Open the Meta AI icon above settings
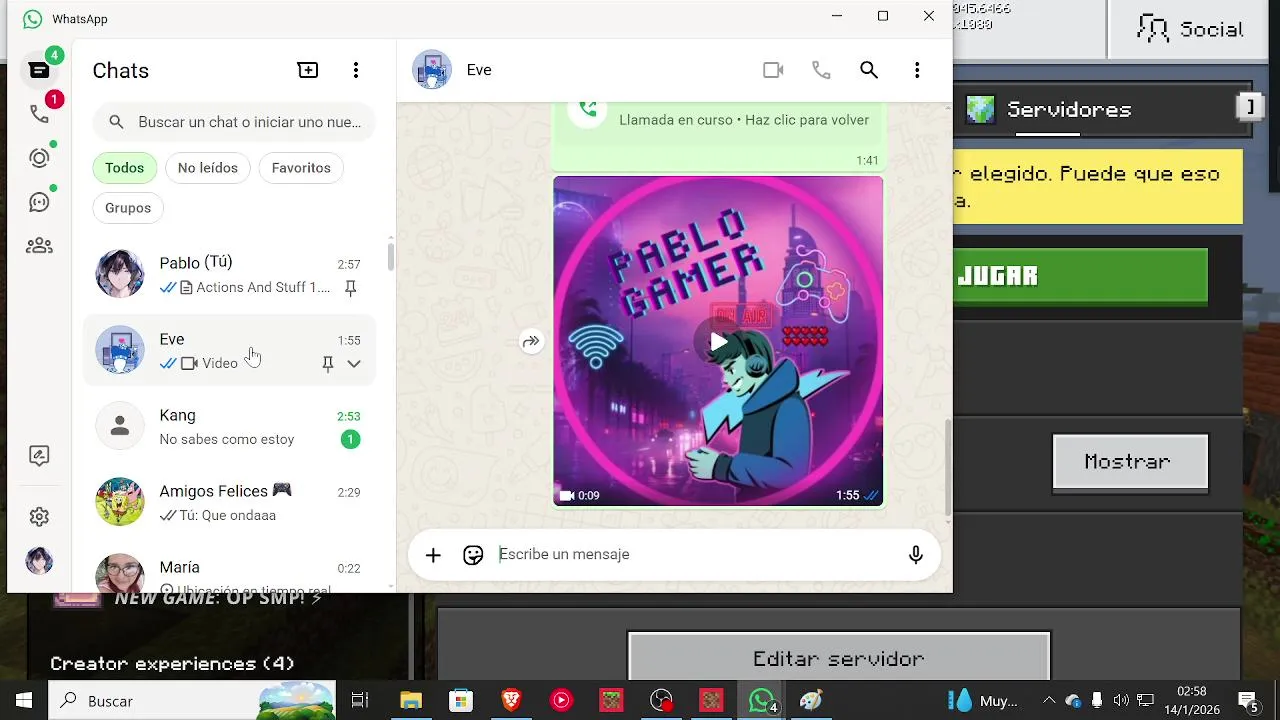 click(39, 456)
